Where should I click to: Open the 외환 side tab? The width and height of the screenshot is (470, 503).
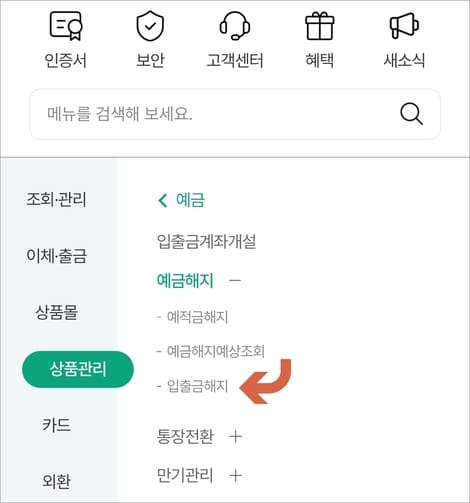(56, 481)
